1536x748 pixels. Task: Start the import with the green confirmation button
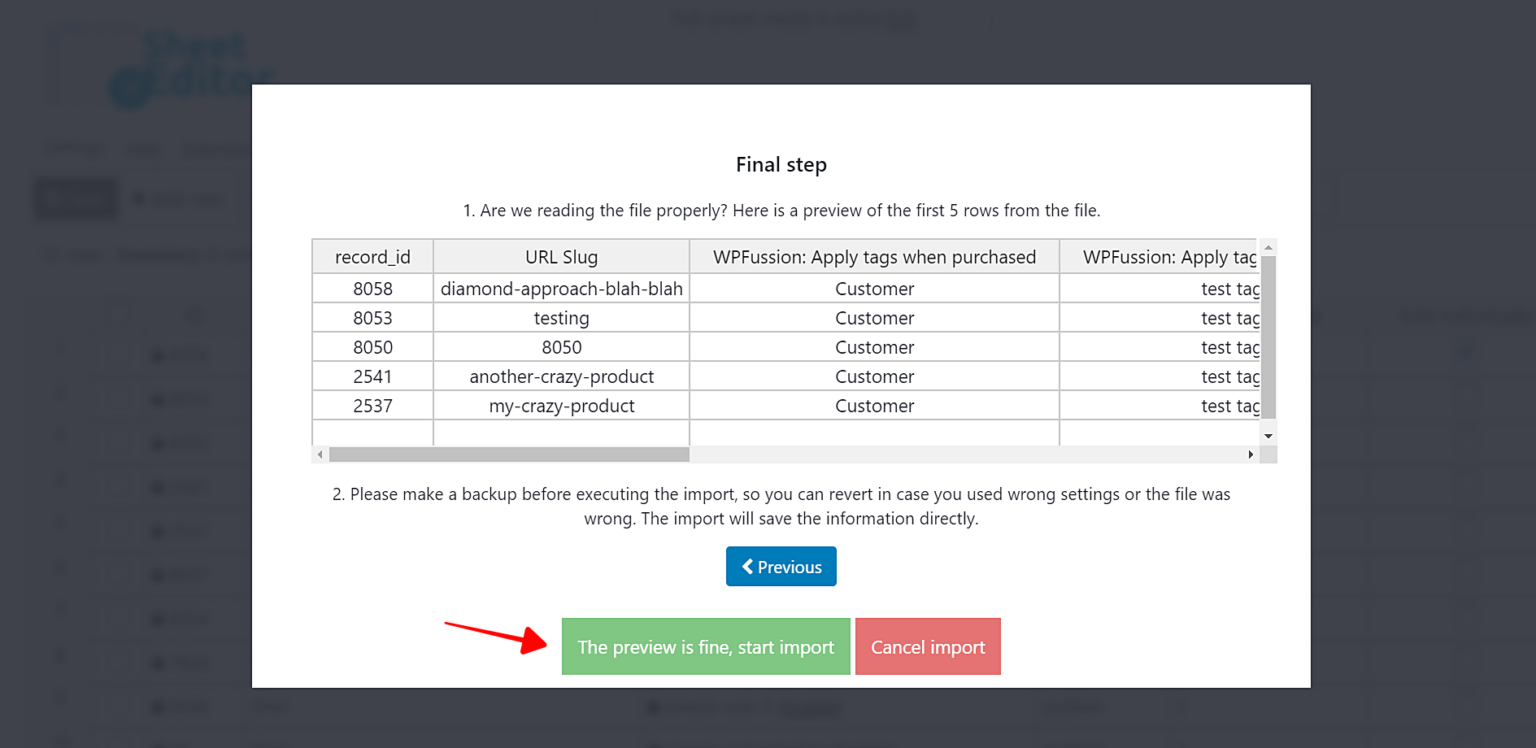click(706, 646)
